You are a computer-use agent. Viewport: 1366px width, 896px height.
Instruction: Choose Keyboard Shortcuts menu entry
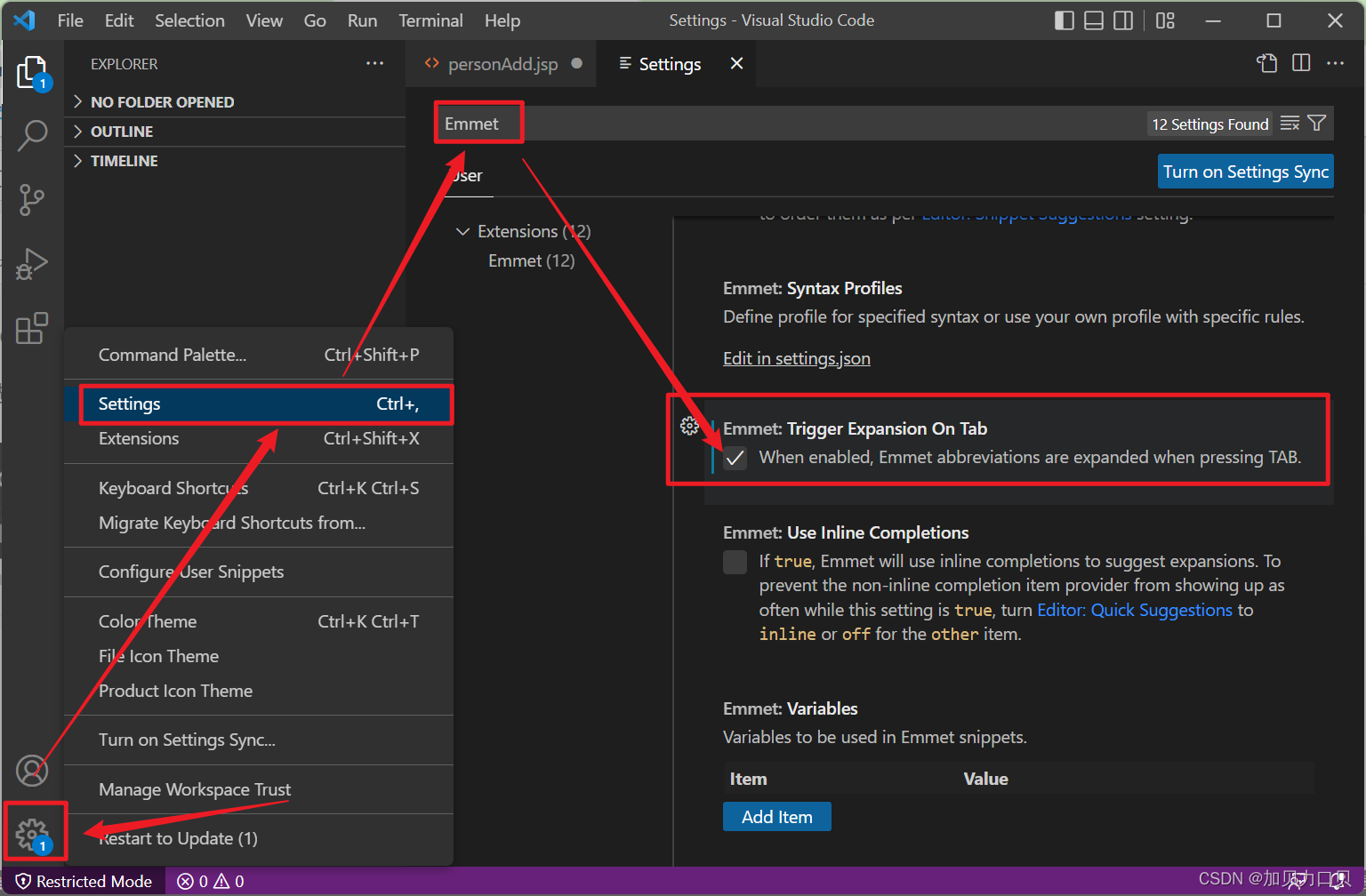click(259, 488)
